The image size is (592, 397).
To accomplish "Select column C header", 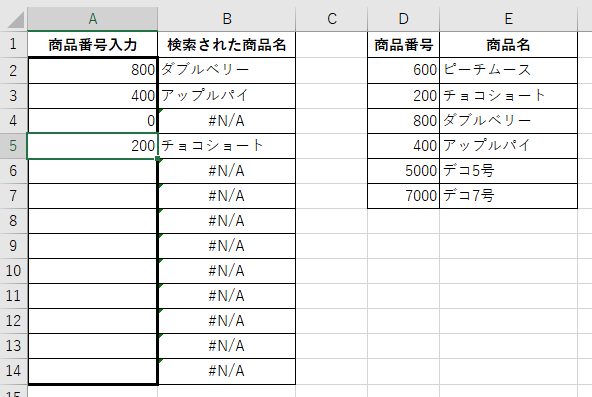I will (x=331, y=18).
